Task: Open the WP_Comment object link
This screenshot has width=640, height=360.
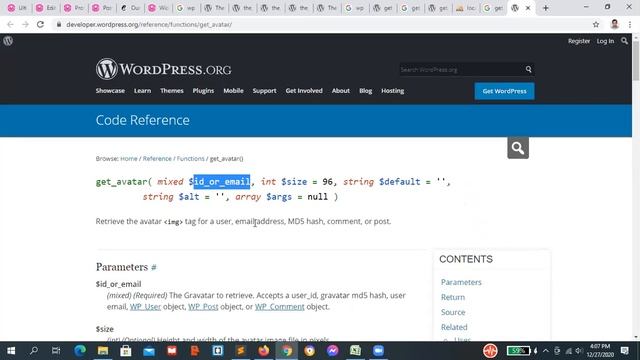Action: coord(280,307)
